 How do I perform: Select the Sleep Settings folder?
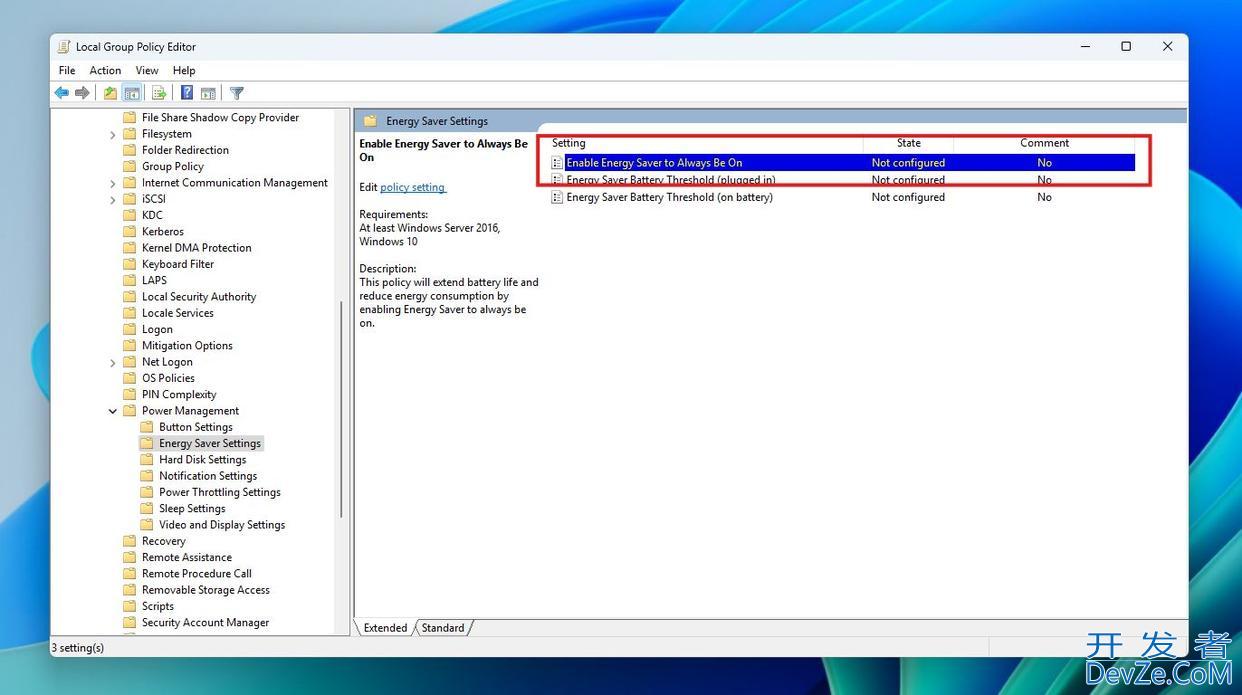point(192,508)
